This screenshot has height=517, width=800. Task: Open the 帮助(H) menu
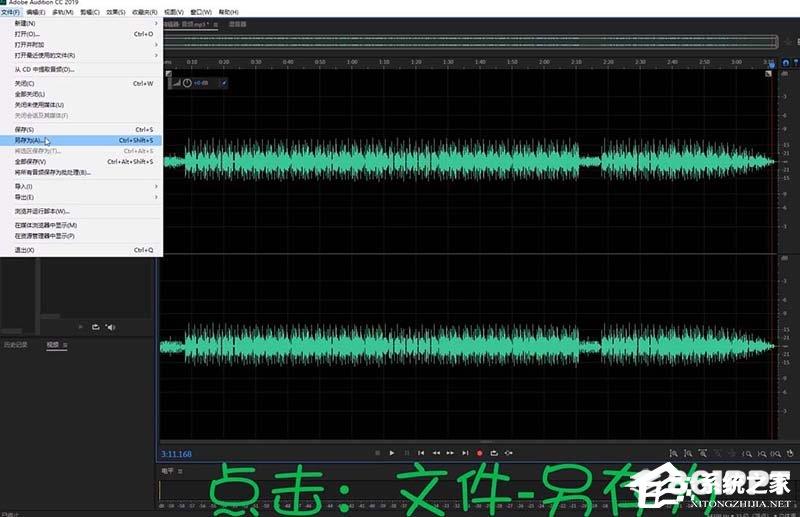[228, 12]
